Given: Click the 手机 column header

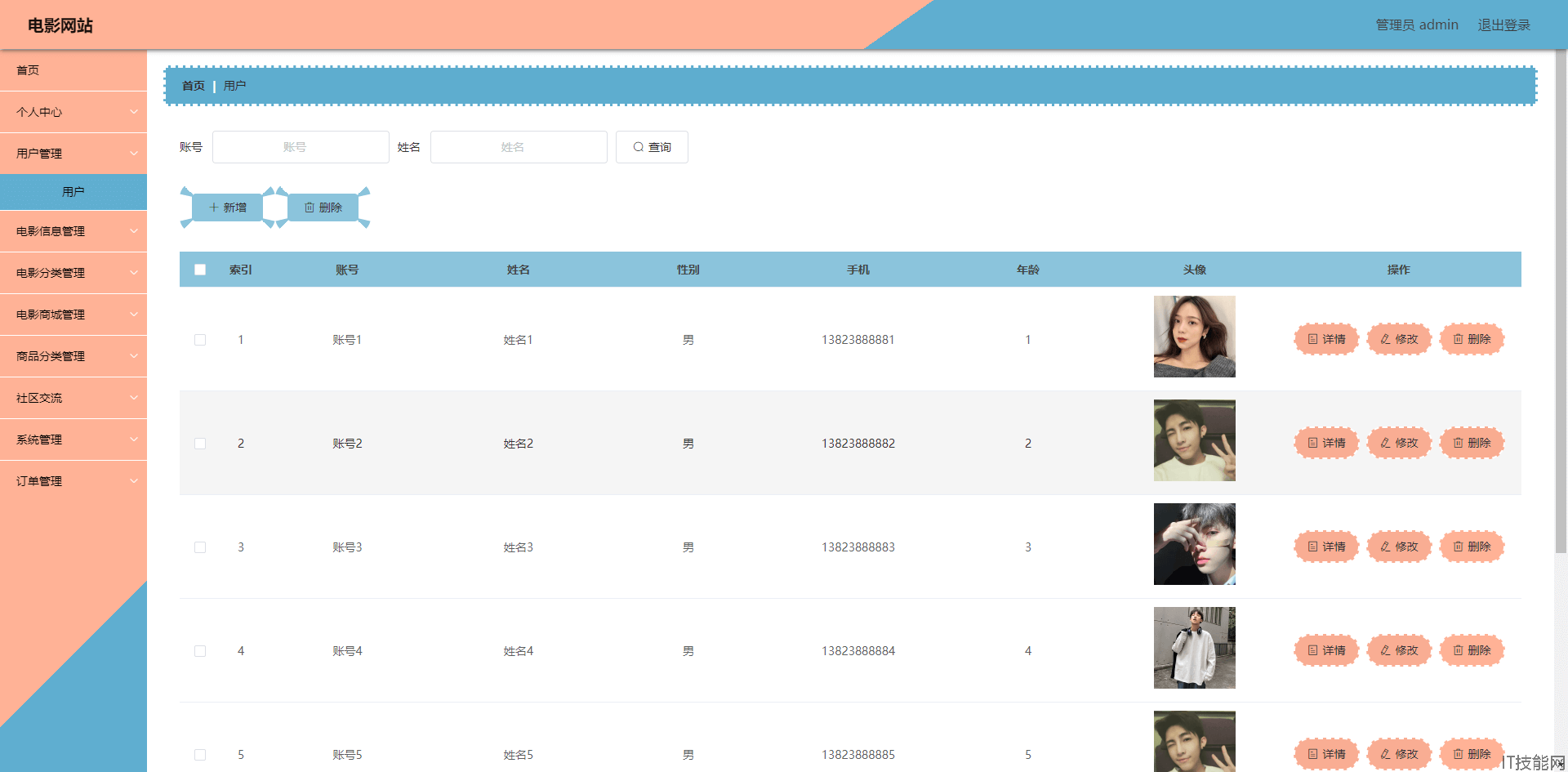Looking at the screenshot, I should coord(858,270).
